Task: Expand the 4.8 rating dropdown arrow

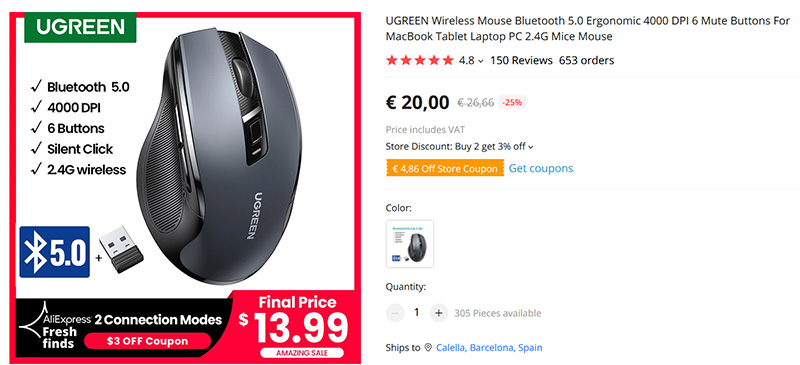Action: (480, 61)
